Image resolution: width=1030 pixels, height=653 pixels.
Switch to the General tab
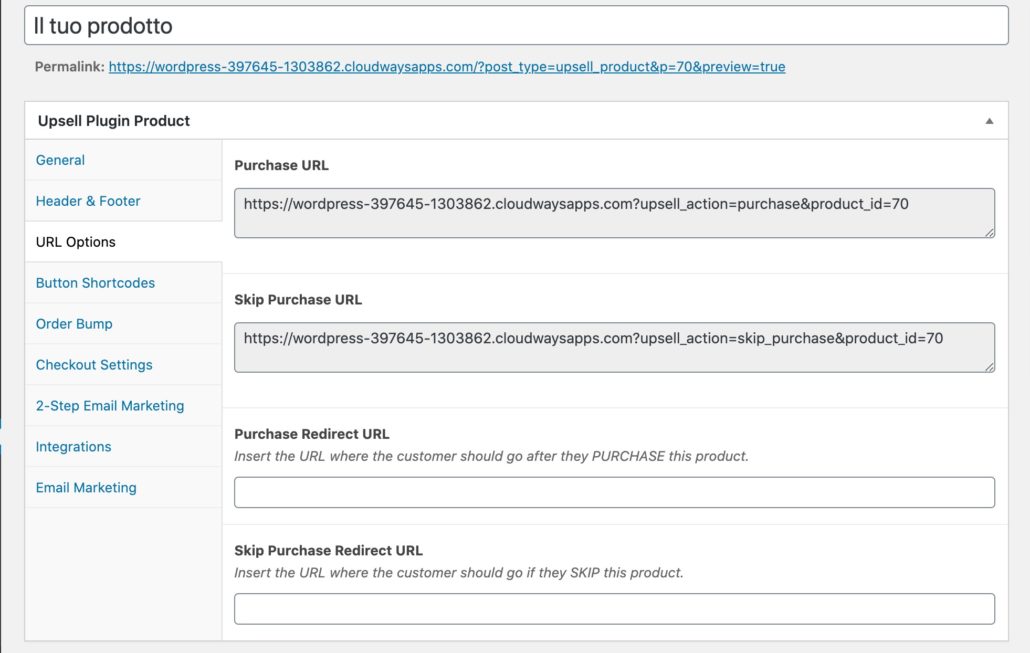point(60,160)
